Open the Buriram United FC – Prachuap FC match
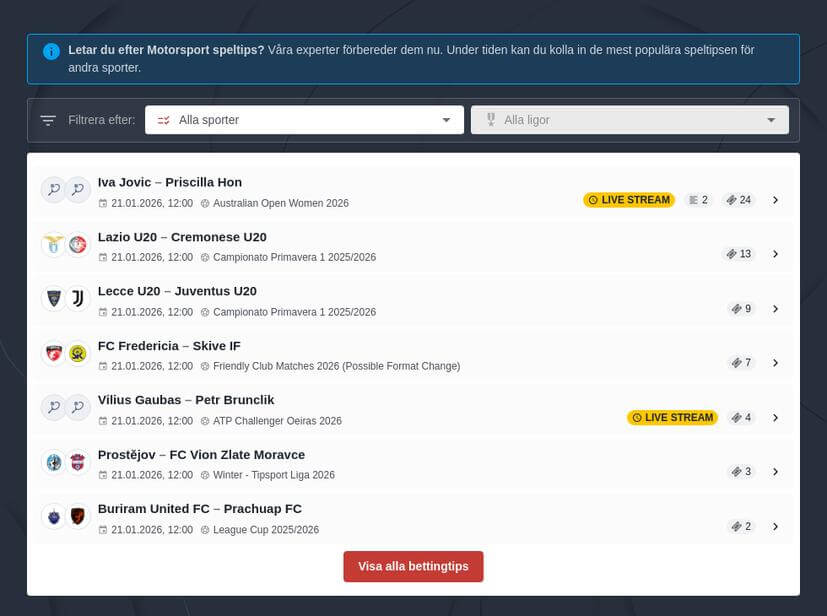 pyautogui.click(x=199, y=509)
